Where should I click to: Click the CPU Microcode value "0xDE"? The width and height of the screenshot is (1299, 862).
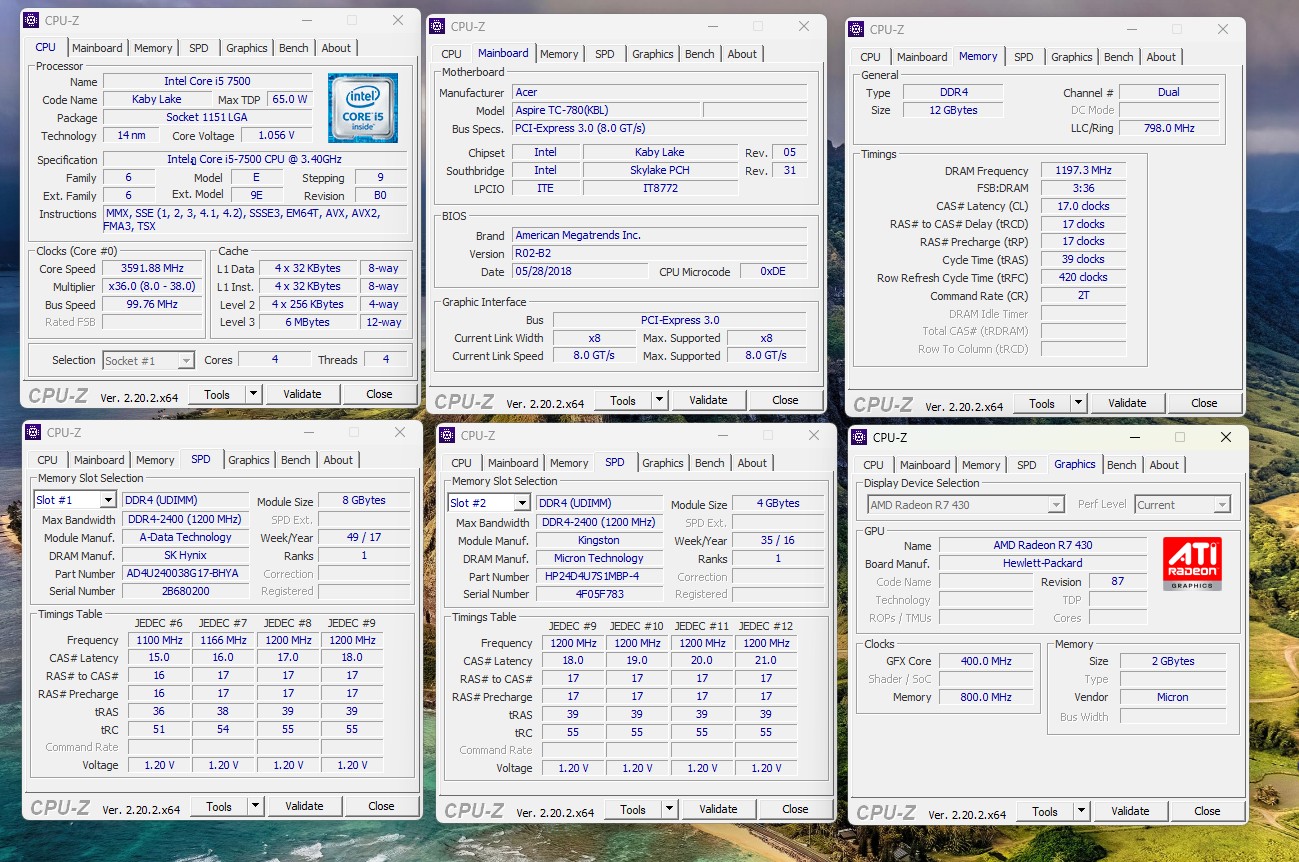click(x=773, y=272)
